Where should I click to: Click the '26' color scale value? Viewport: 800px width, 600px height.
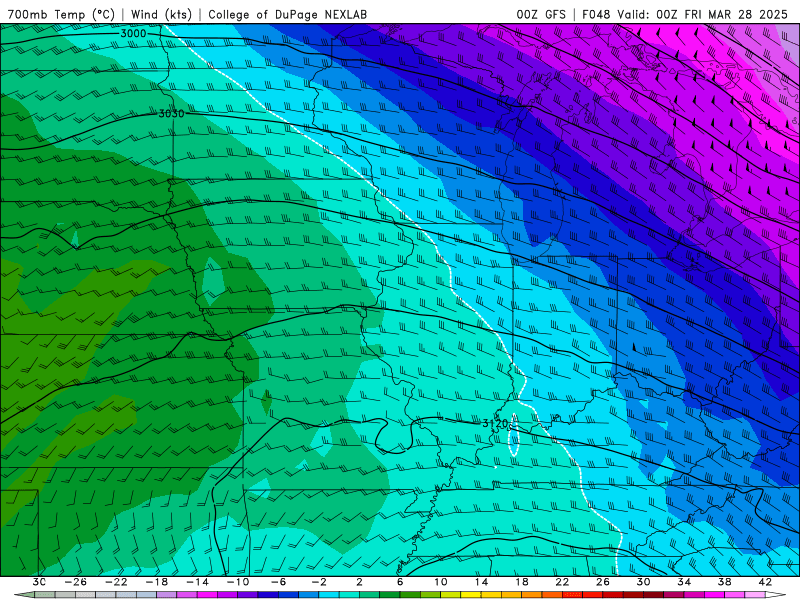(603, 582)
